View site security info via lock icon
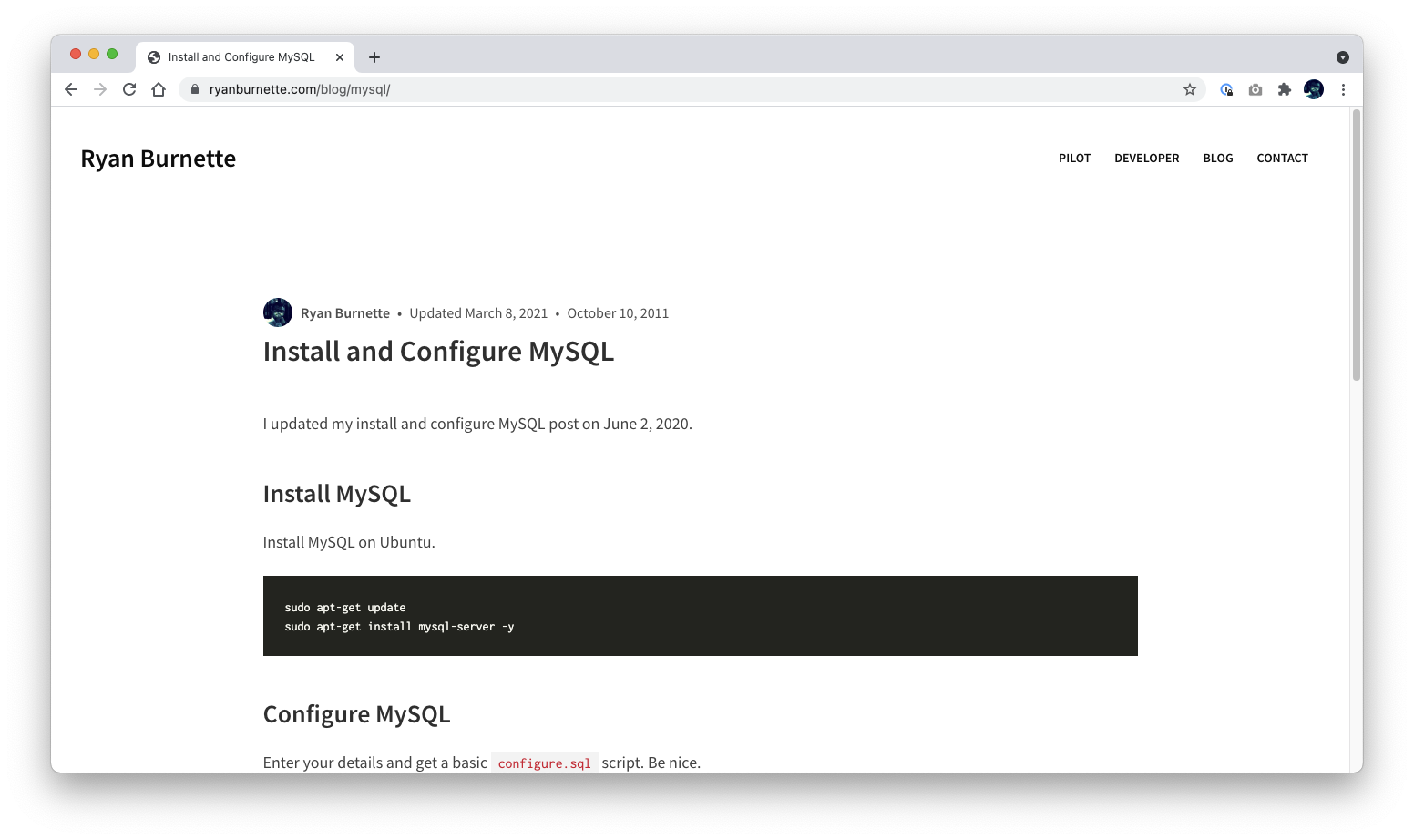The image size is (1414, 840). pyautogui.click(x=194, y=89)
